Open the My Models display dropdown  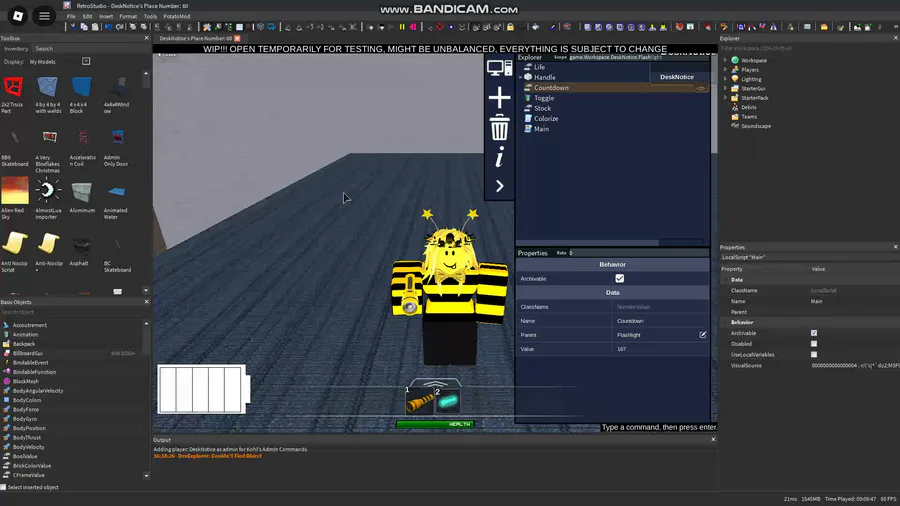pyautogui.click(x=86, y=61)
